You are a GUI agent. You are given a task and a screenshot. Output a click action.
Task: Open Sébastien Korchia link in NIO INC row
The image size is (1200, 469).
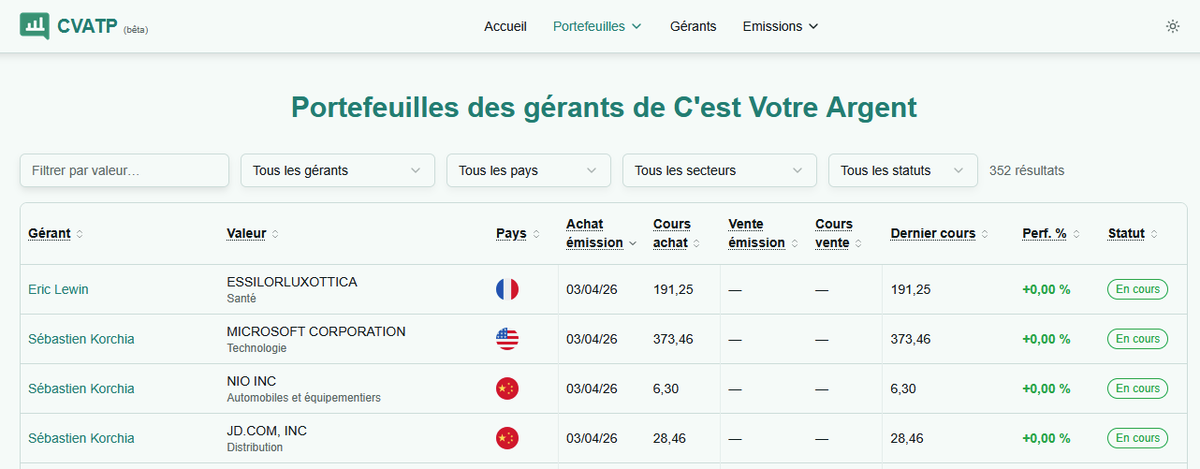click(x=81, y=389)
